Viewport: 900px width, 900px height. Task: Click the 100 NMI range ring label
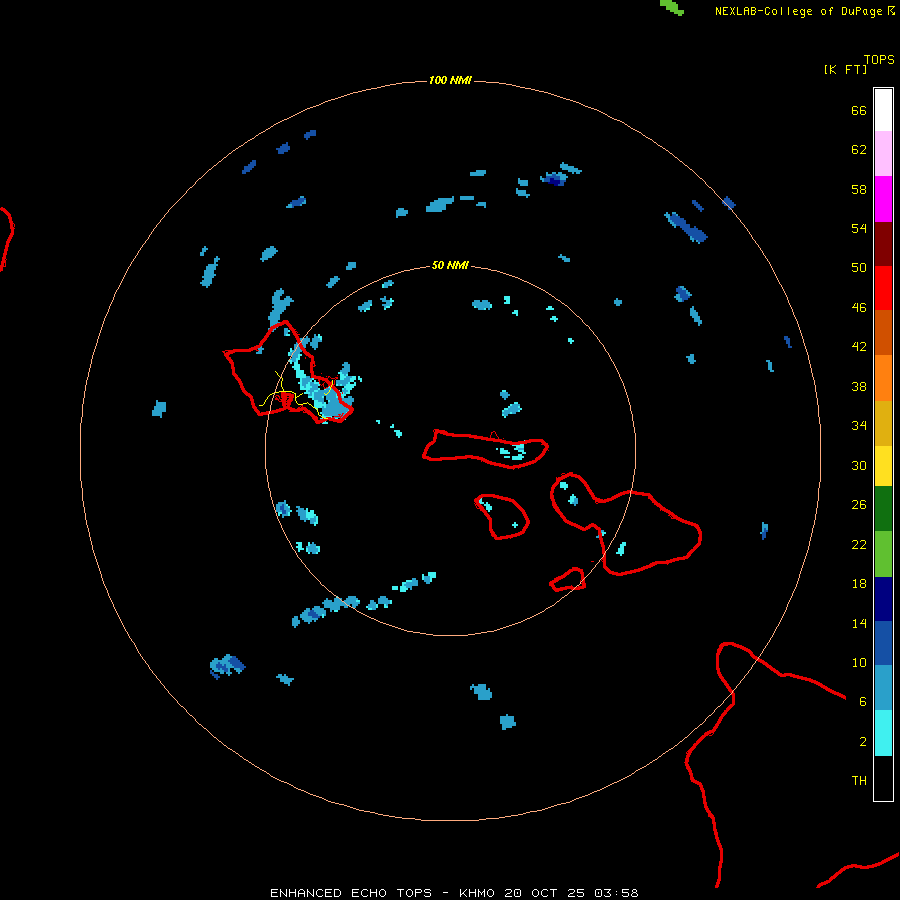point(450,80)
